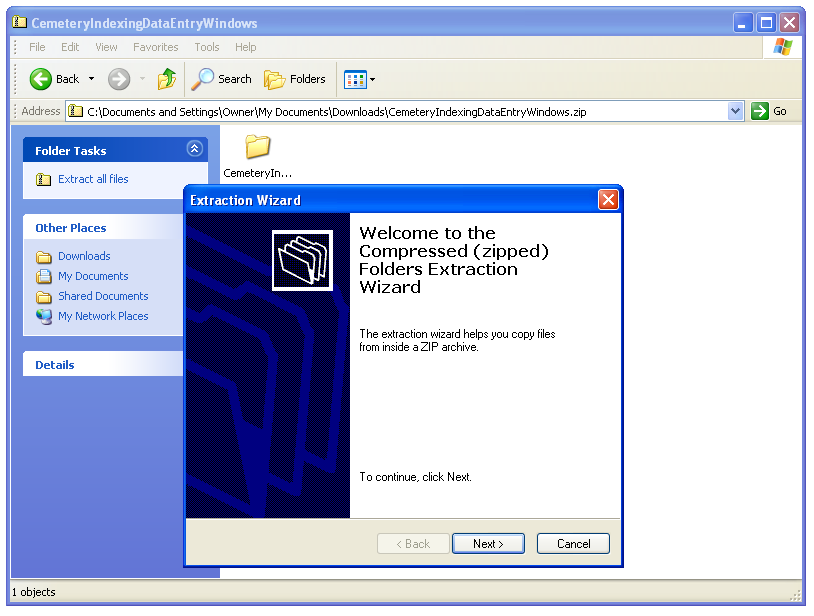
Task: Open the File menu
Action: coord(37,47)
